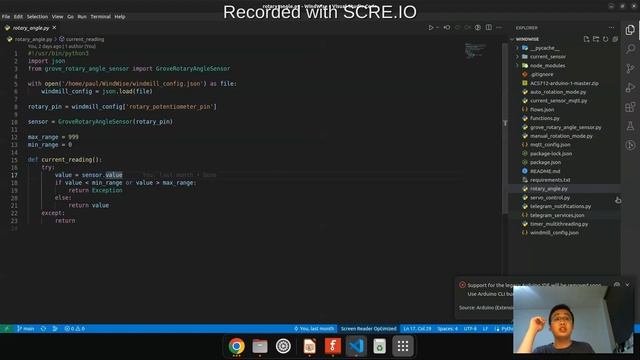
Task: Toggle Screen Reader Optimized status item
Action: point(369,329)
